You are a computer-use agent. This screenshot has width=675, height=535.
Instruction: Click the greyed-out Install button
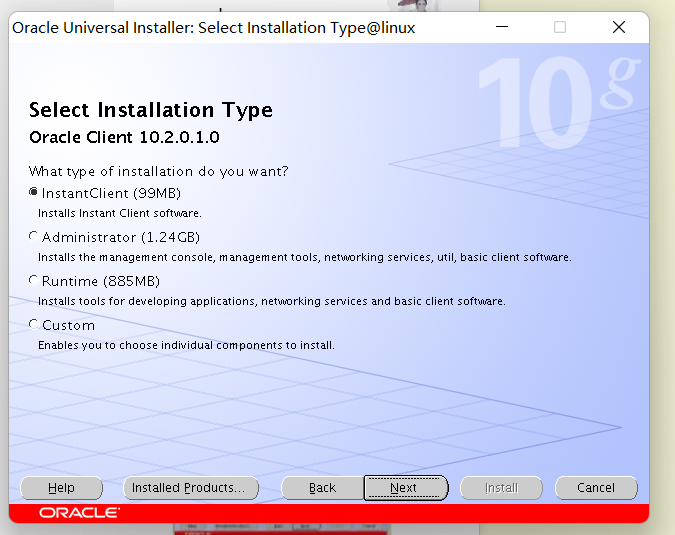pos(502,488)
